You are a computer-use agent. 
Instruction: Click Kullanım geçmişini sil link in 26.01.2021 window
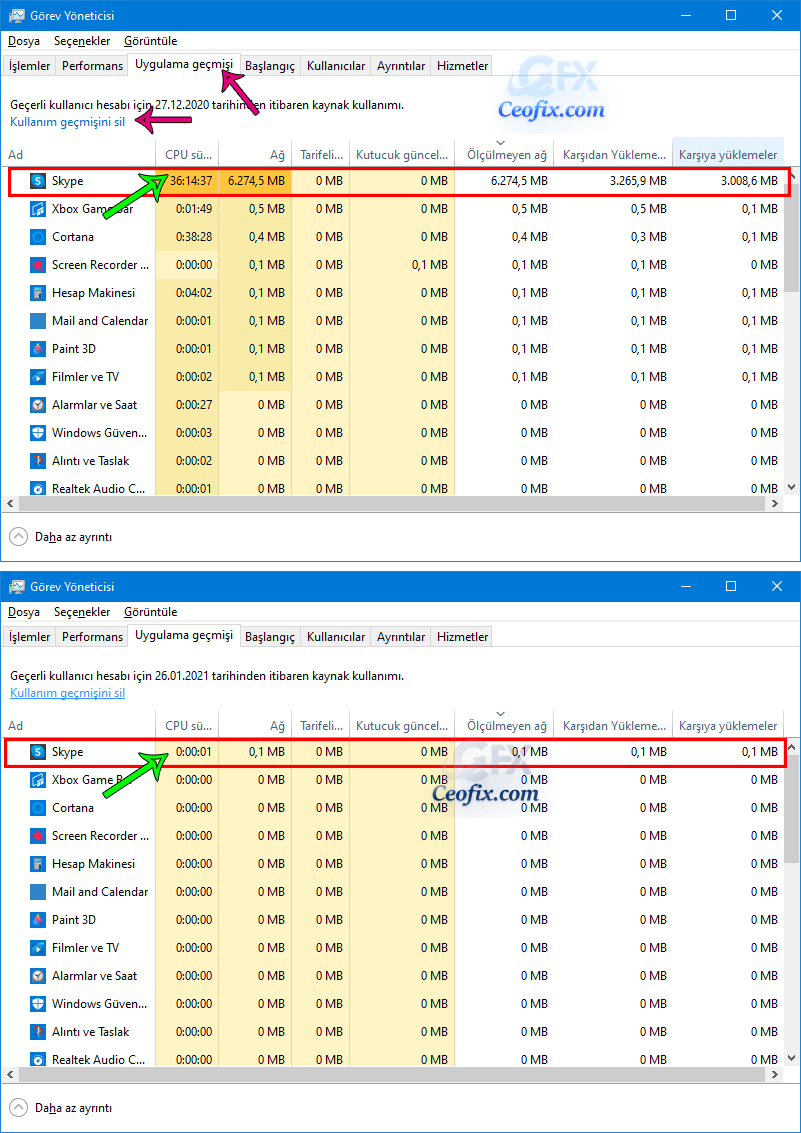(x=67, y=692)
